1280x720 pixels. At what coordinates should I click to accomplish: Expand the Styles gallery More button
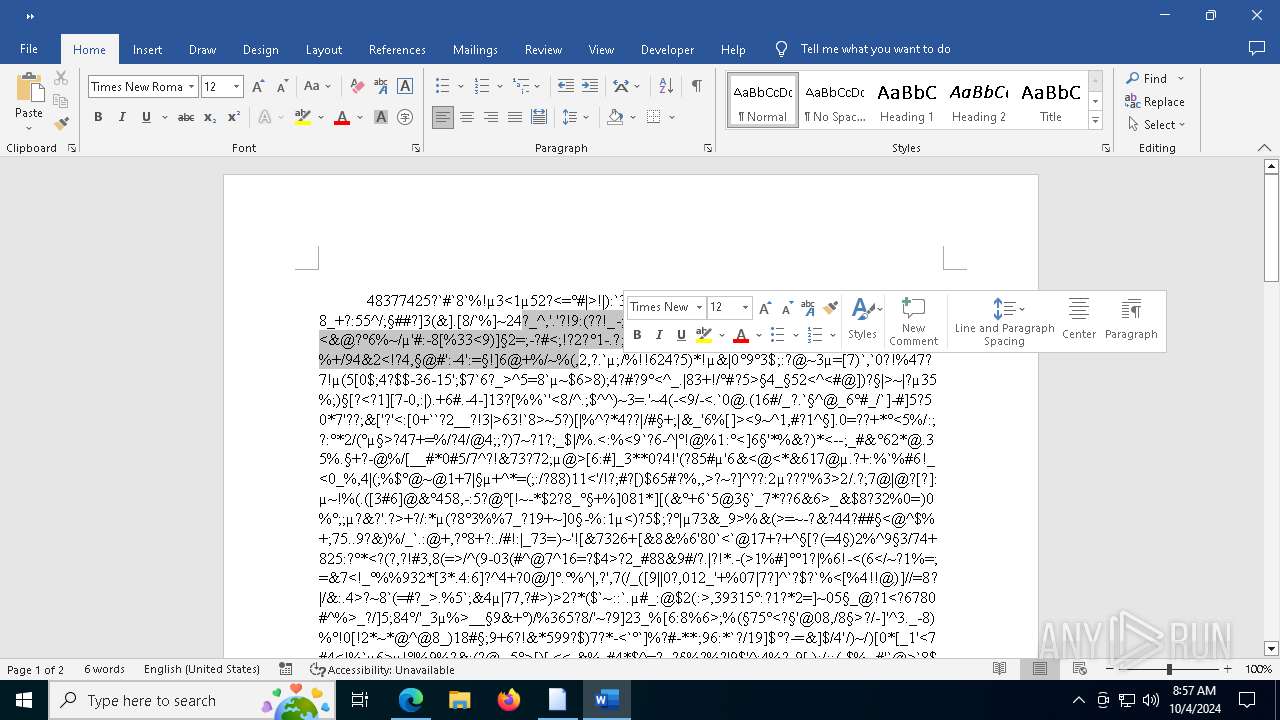1095,121
